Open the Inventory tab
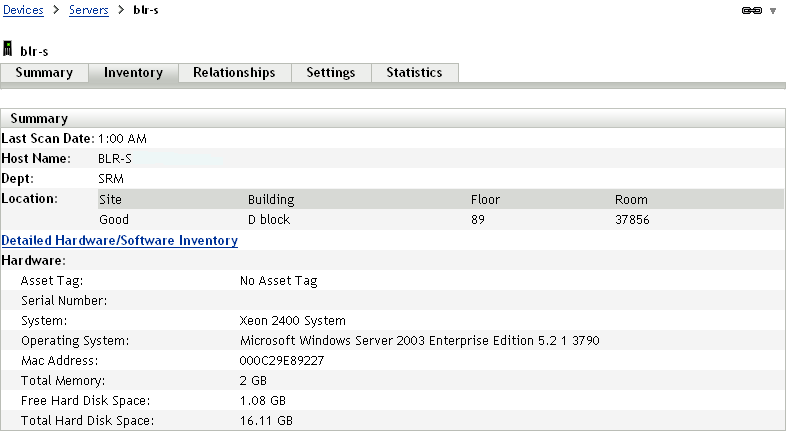The image size is (788, 432). tap(133, 73)
